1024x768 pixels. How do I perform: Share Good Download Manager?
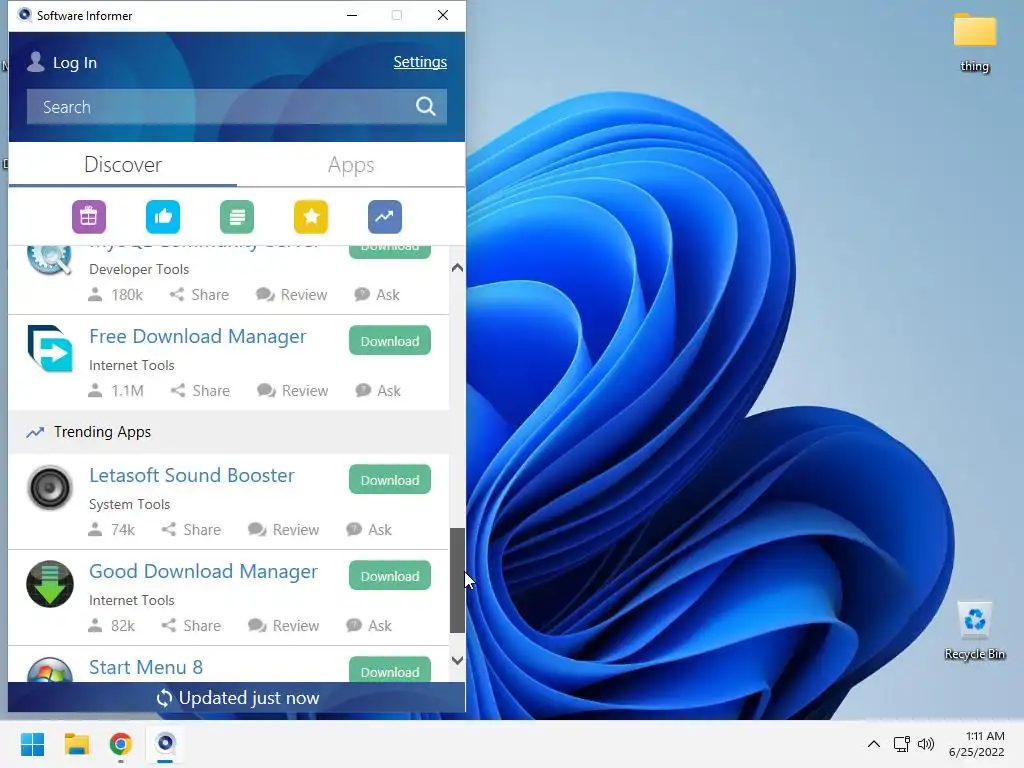[191, 626]
